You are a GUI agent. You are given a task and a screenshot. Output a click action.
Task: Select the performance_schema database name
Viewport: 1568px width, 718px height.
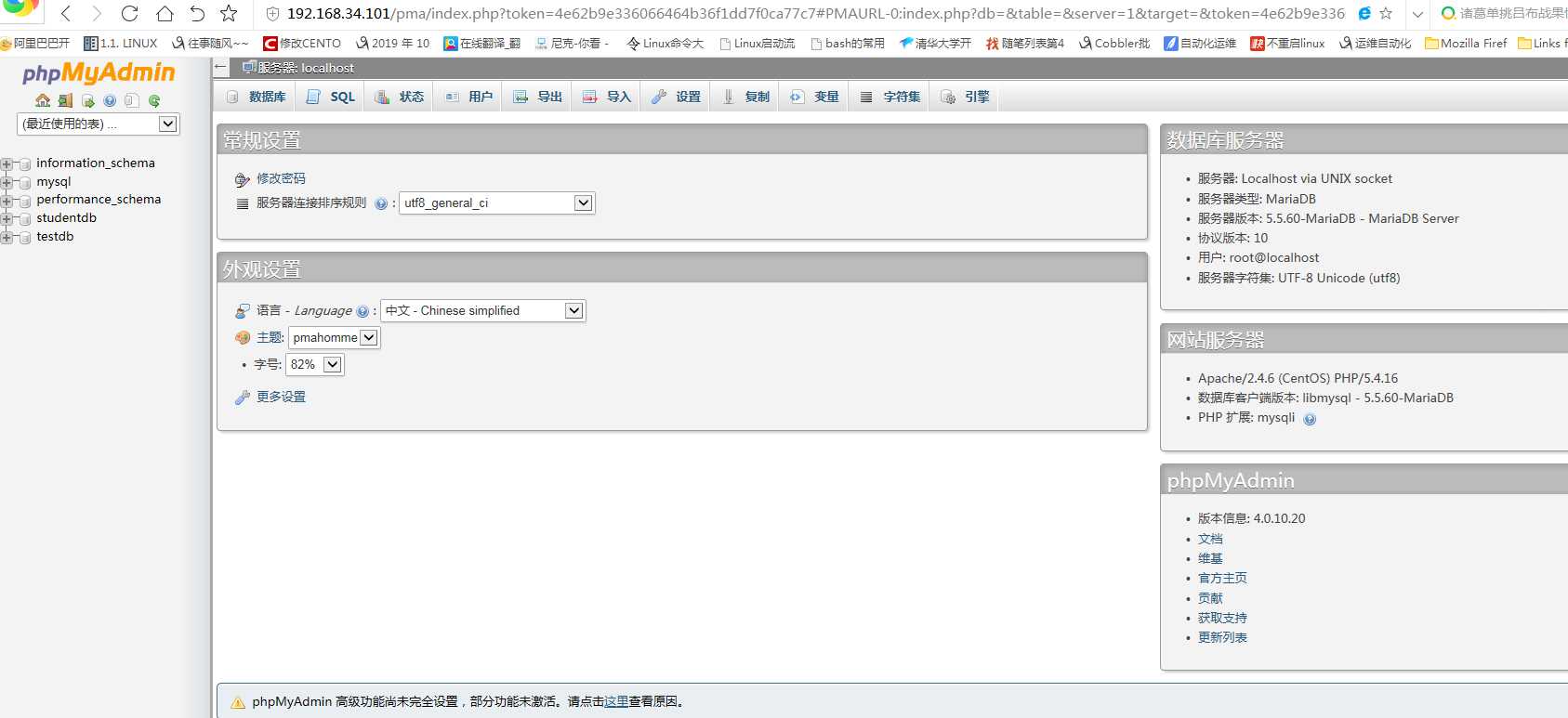coord(99,200)
